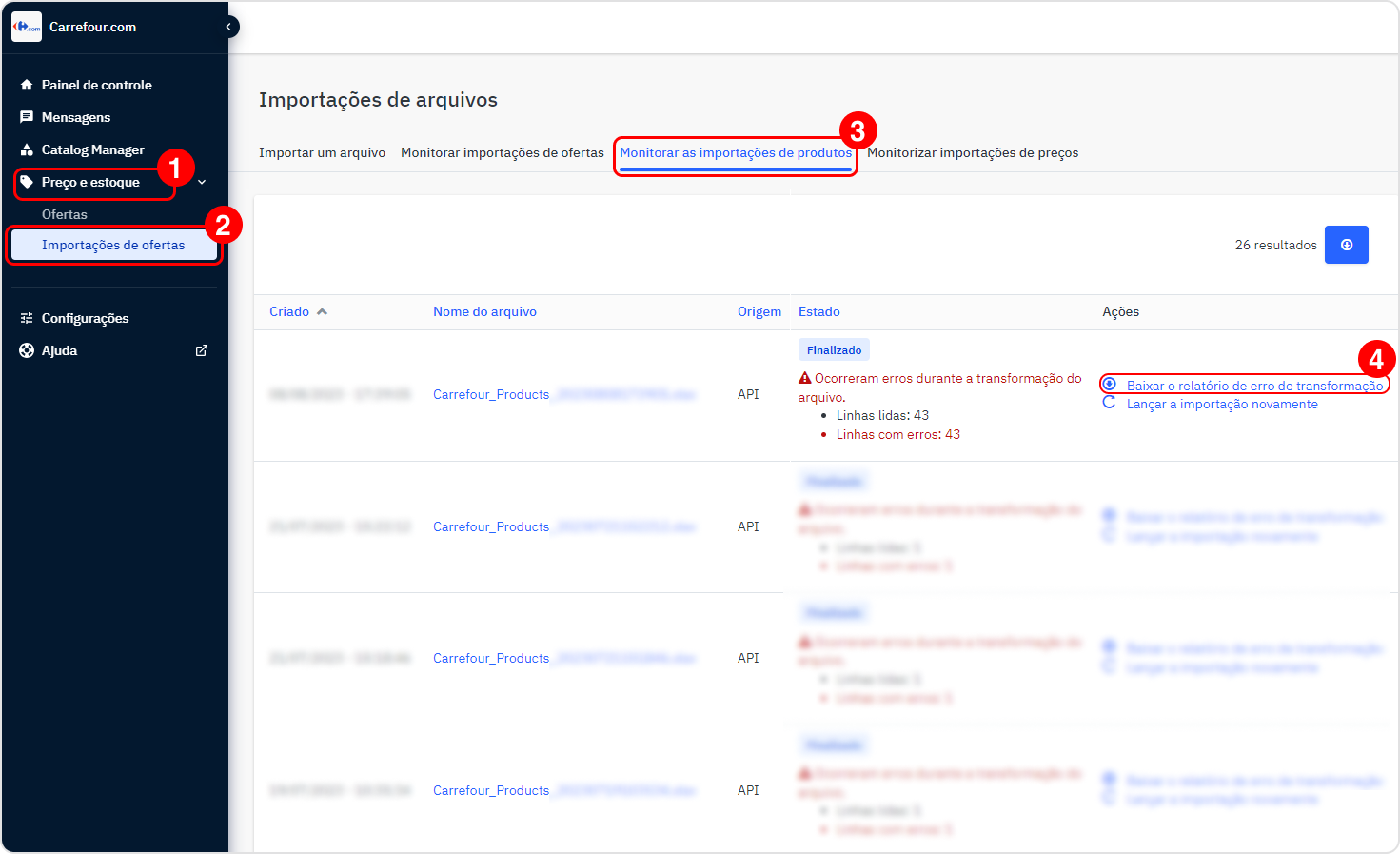This screenshot has height=854, width=1400.
Task: Switch to Importar um arquivo tab
Action: 322,152
